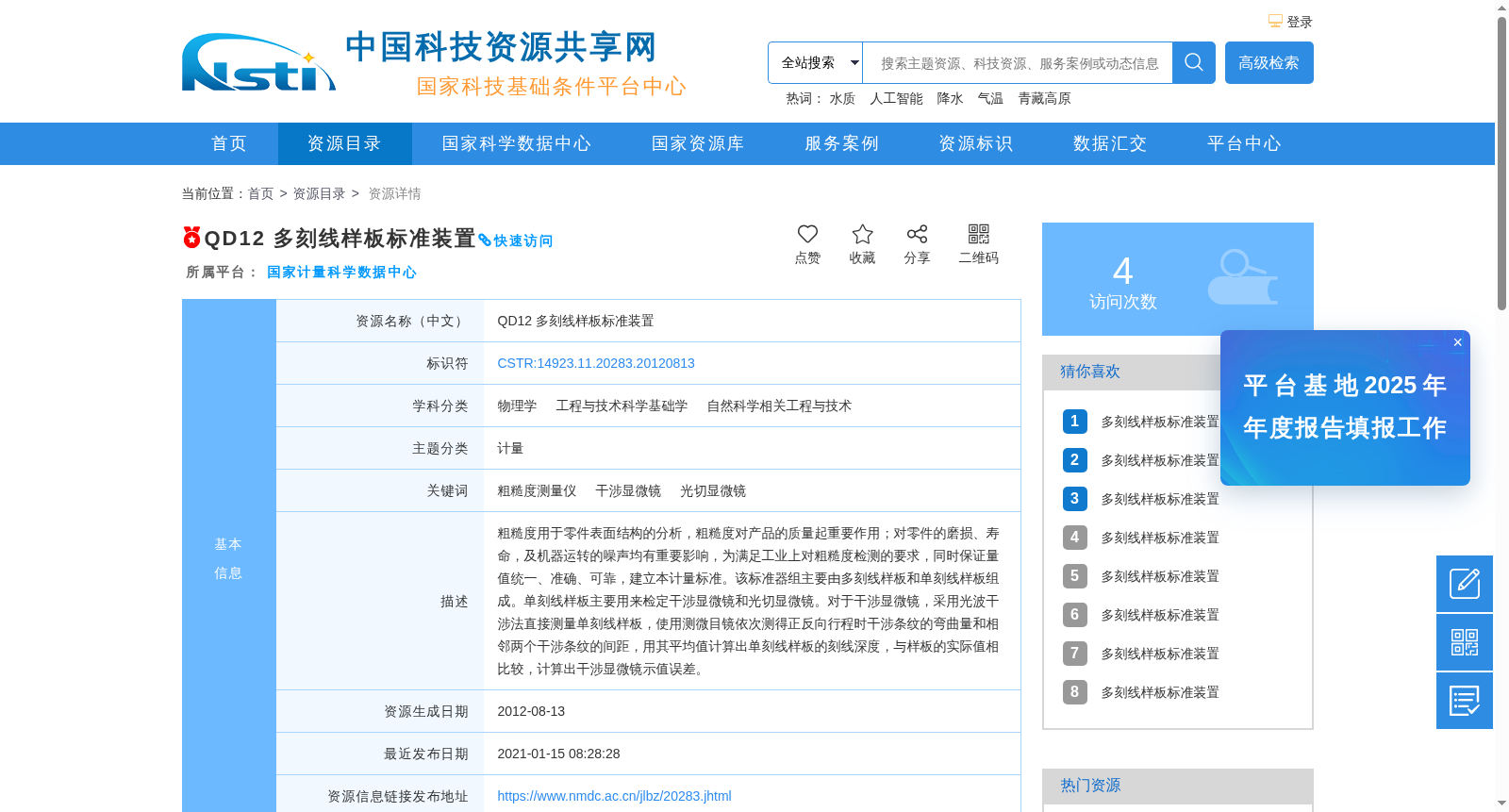Screen dimensions: 1509x812
Task: Open the nmdc.ac.cn resource URL link
Action: click(x=614, y=796)
